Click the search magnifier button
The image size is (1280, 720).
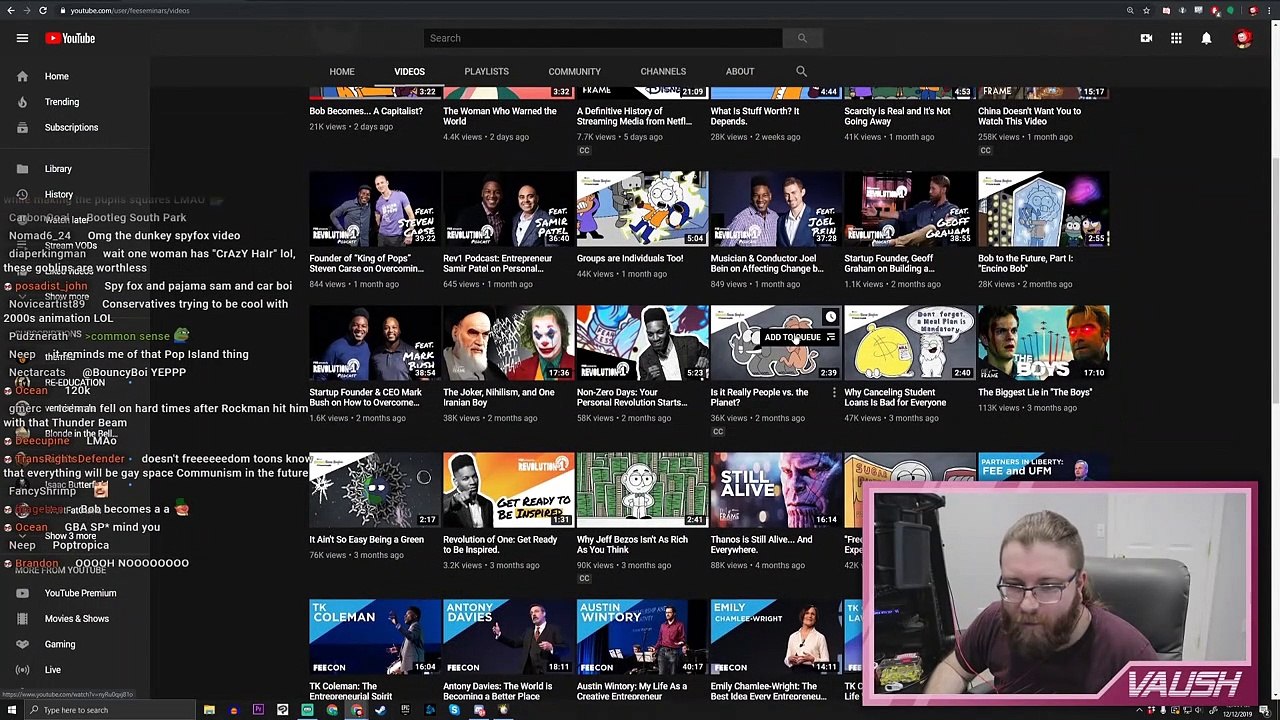(801, 38)
